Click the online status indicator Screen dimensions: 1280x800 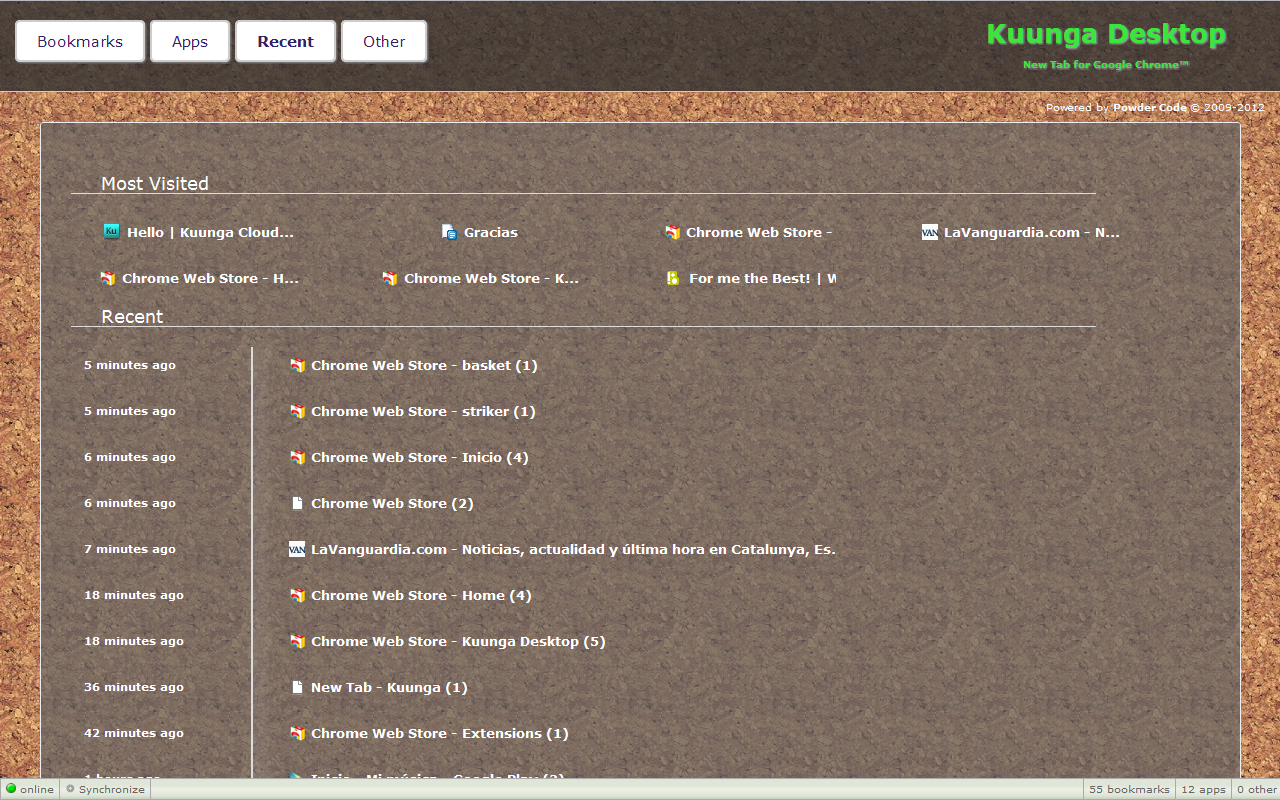pyautogui.click(x=30, y=789)
